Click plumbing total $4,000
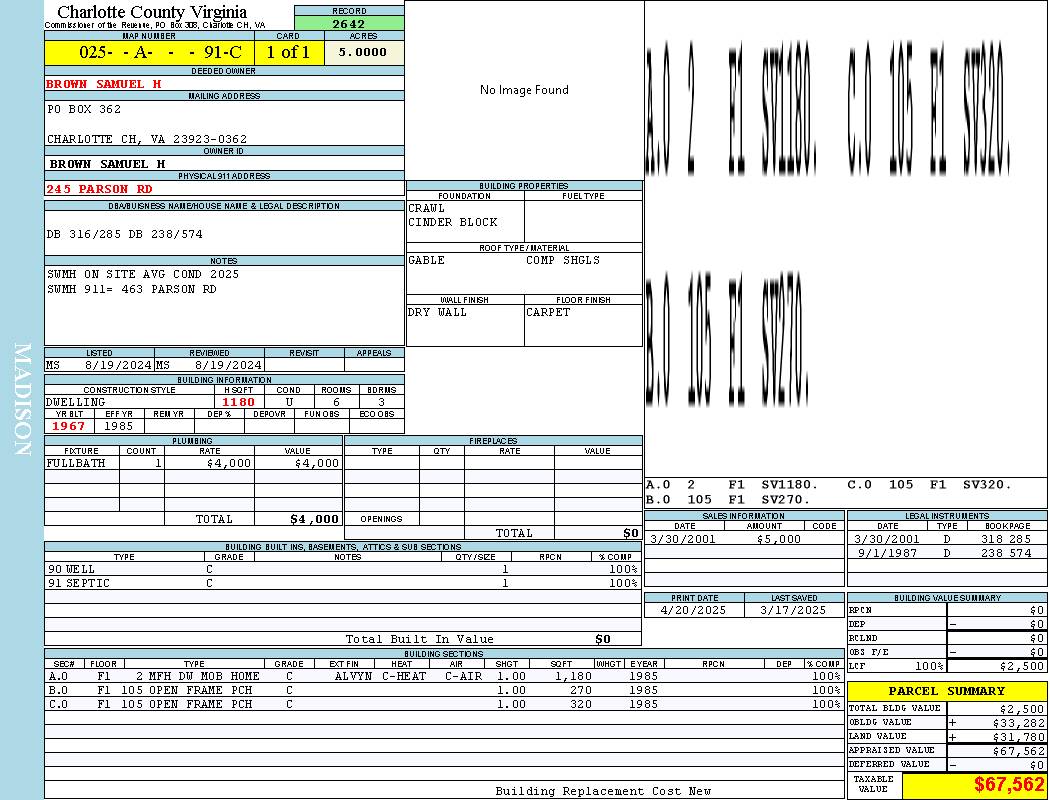The image size is (1050, 800). coord(315,519)
